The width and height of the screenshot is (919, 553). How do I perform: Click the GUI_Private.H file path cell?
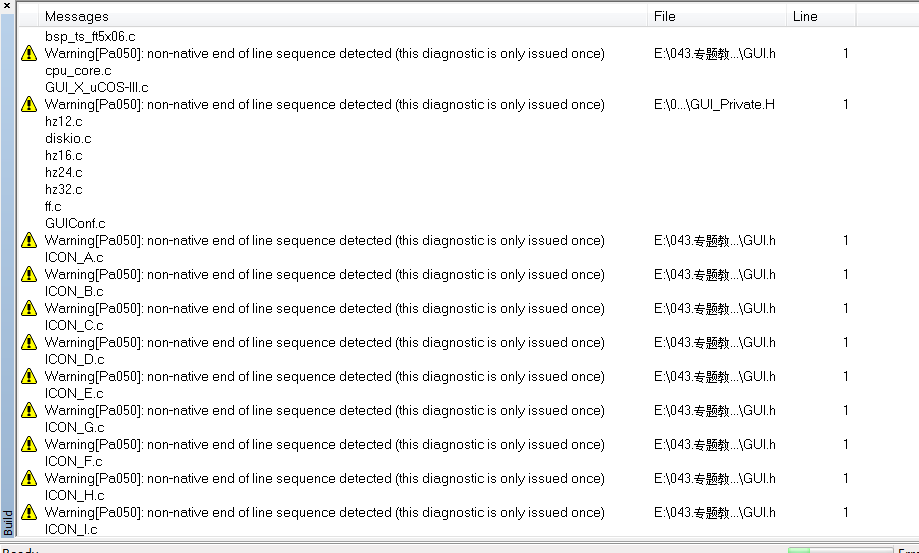coord(714,104)
